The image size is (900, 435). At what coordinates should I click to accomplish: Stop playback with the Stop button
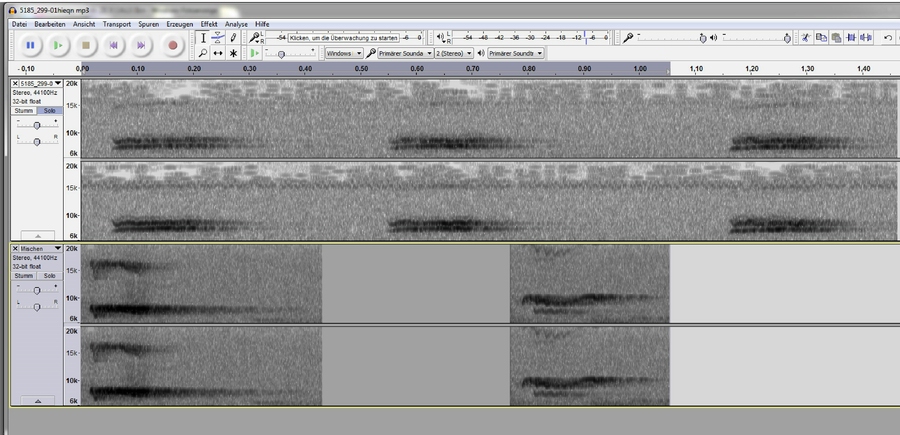point(86,45)
